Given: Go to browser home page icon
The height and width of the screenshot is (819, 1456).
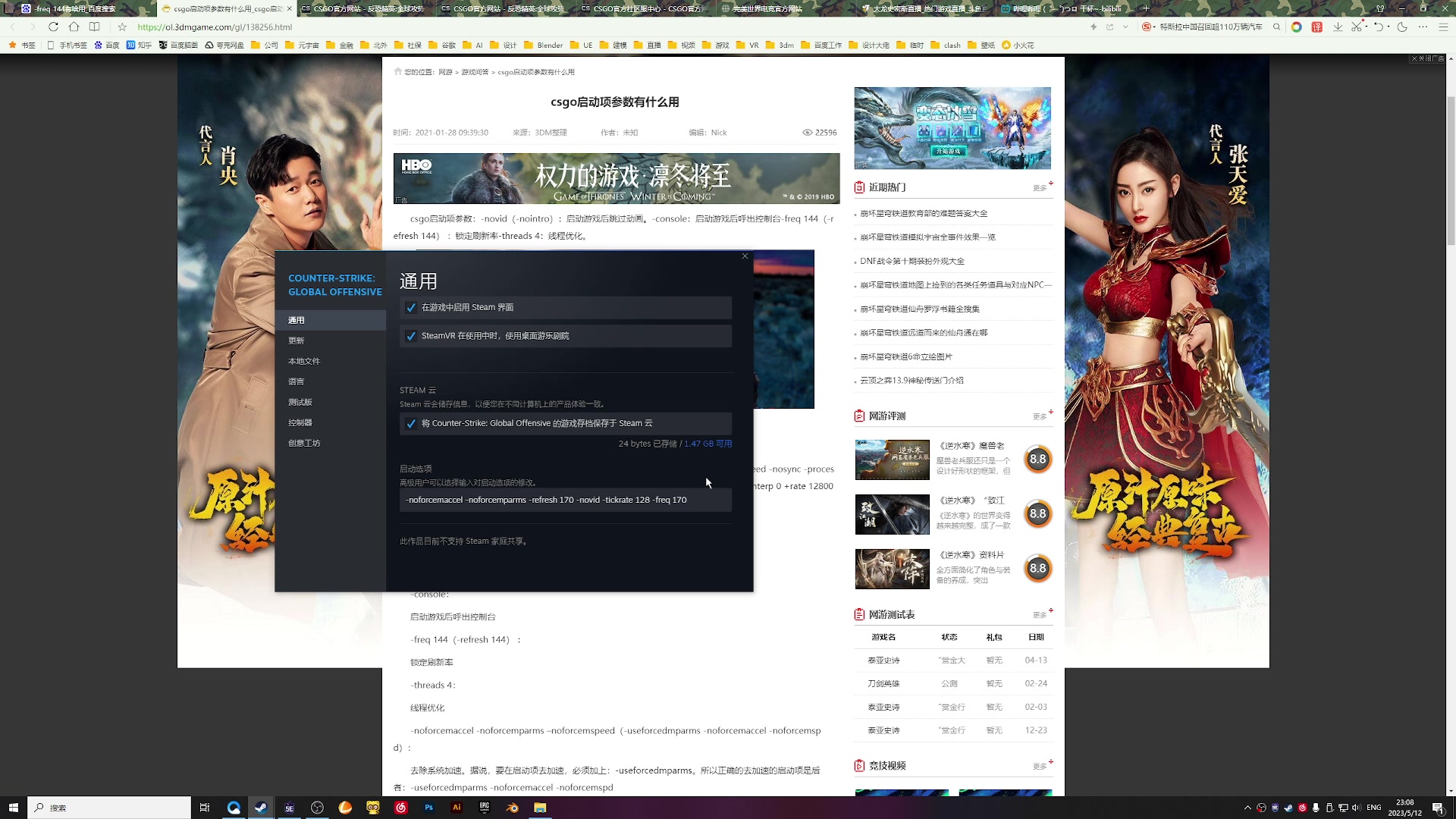Looking at the screenshot, I should pyautogui.click(x=74, y=27).
